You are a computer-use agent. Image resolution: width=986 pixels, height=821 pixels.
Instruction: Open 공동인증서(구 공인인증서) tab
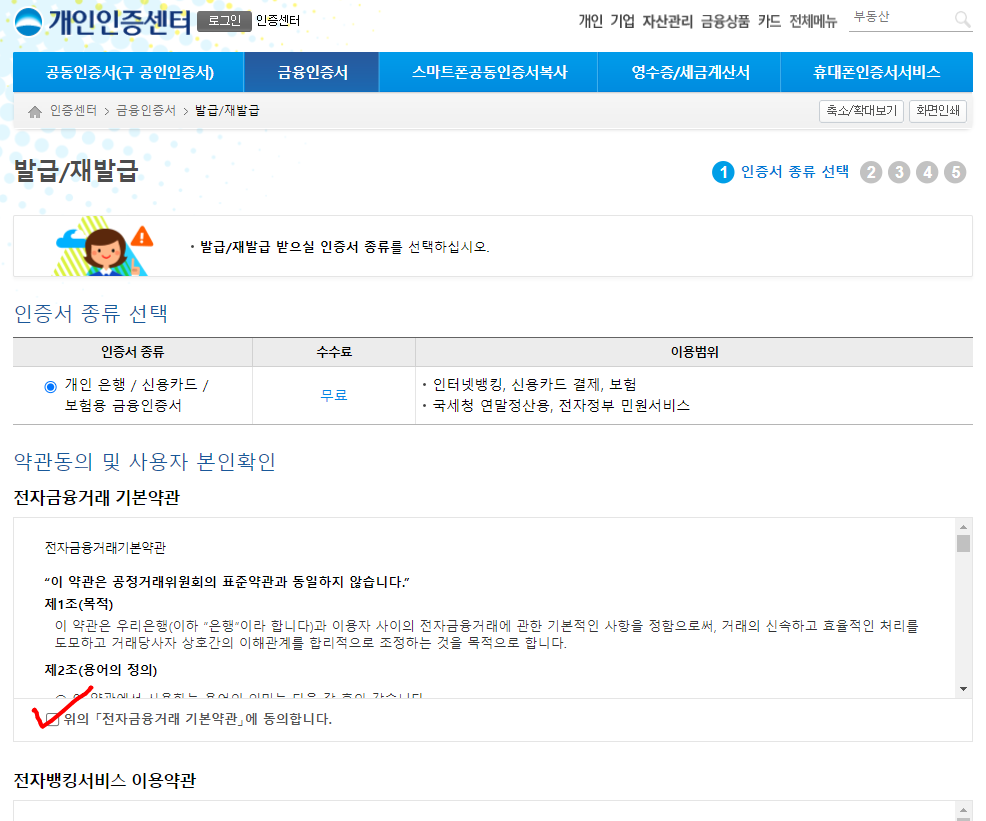coord(129,72)
